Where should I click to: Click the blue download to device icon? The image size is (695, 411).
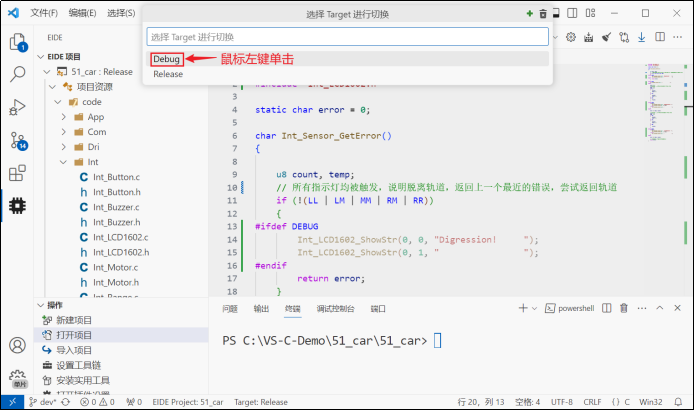click(641, 37)
